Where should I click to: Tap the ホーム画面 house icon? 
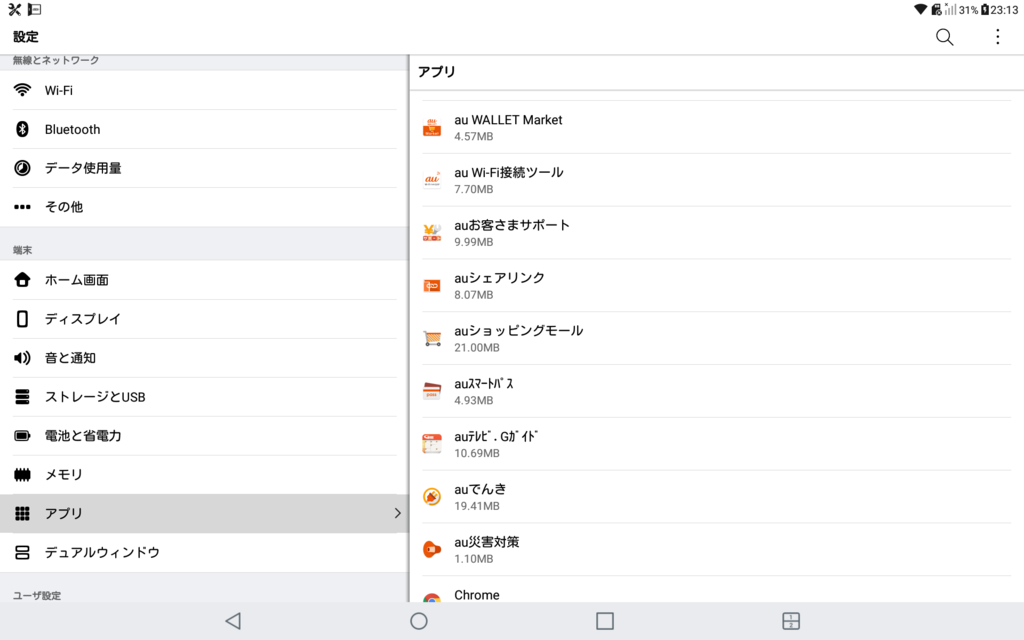click(22, 280)
